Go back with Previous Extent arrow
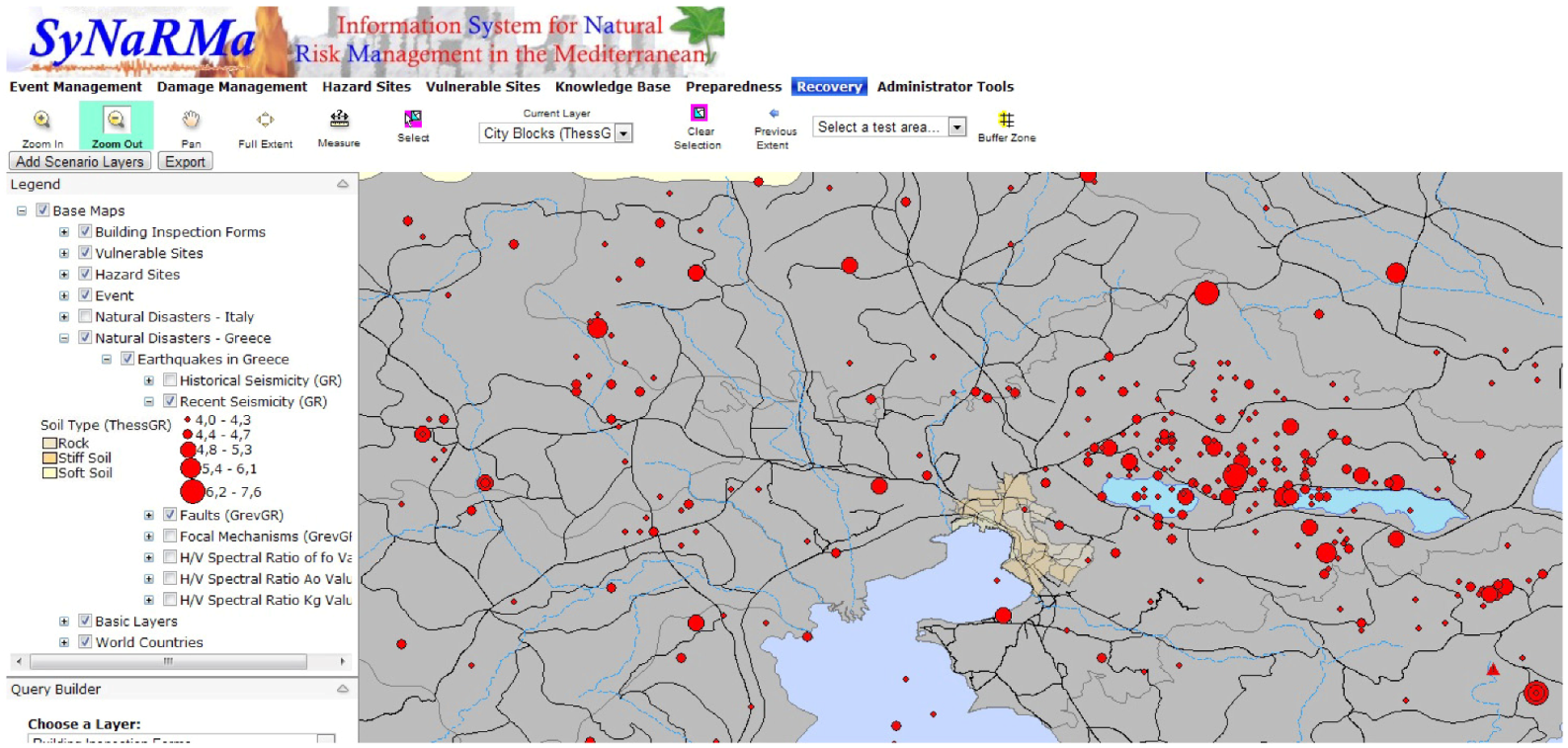Image resolution: width=1568 pixels, height=748 pixels. (775, 114)
